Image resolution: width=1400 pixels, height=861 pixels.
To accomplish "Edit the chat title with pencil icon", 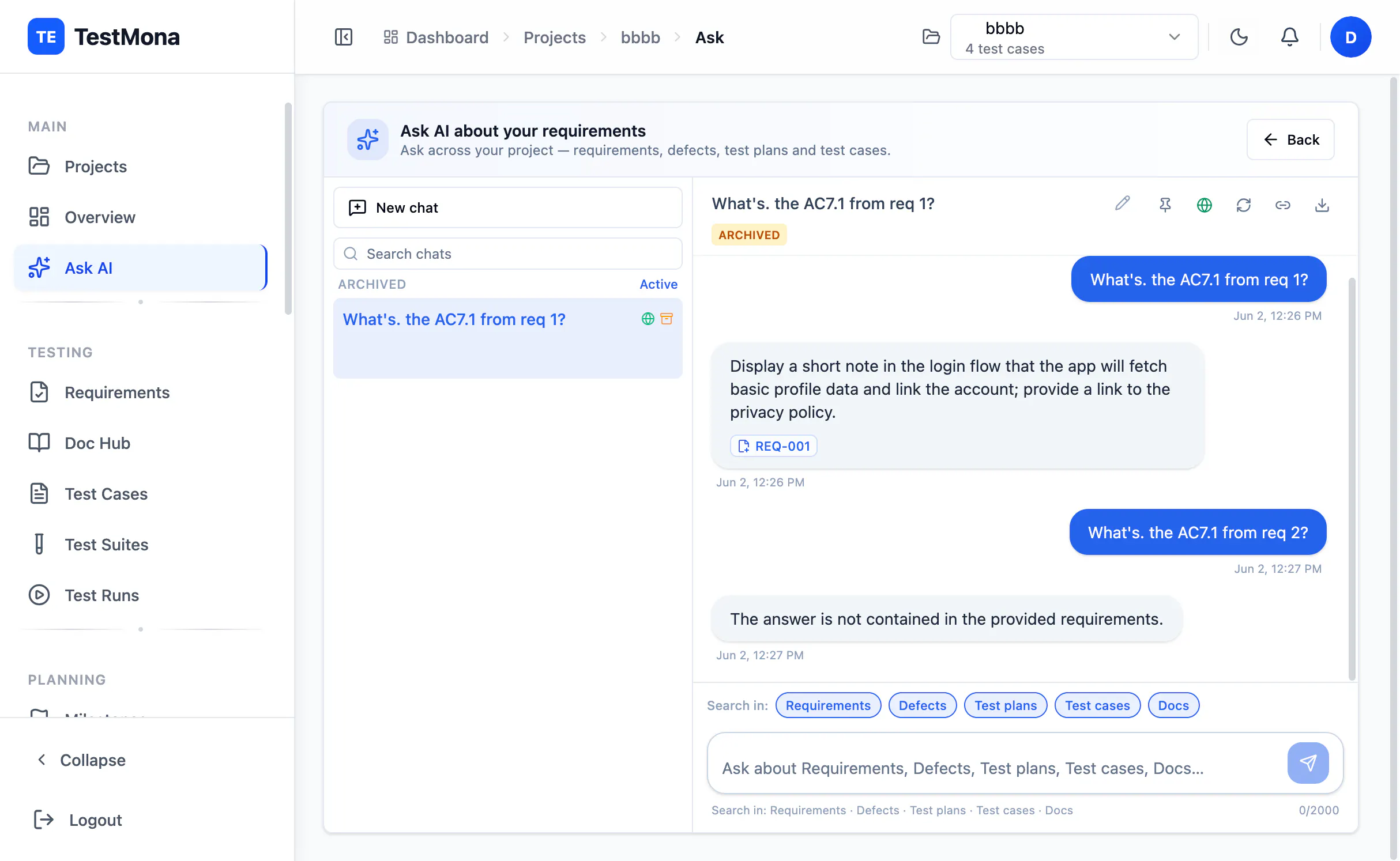I will [1122, 204].
